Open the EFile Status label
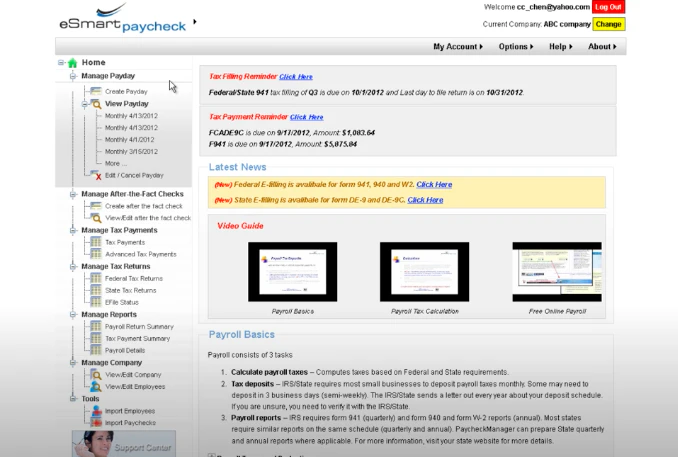The image size is (678, 457). pyautogui.click(x=122, y=302)
